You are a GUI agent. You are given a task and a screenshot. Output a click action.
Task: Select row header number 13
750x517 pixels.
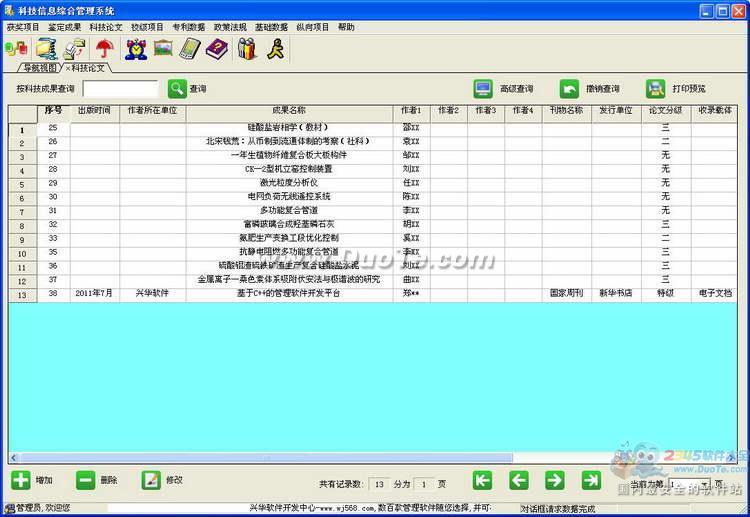pyautogui.click(x=22, y=295)
